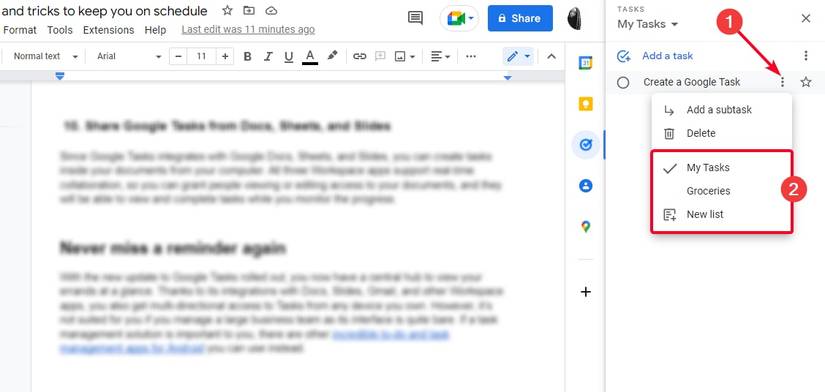Open the comment history icon
This screenshot has width=825, height=392.
[416, 18]
